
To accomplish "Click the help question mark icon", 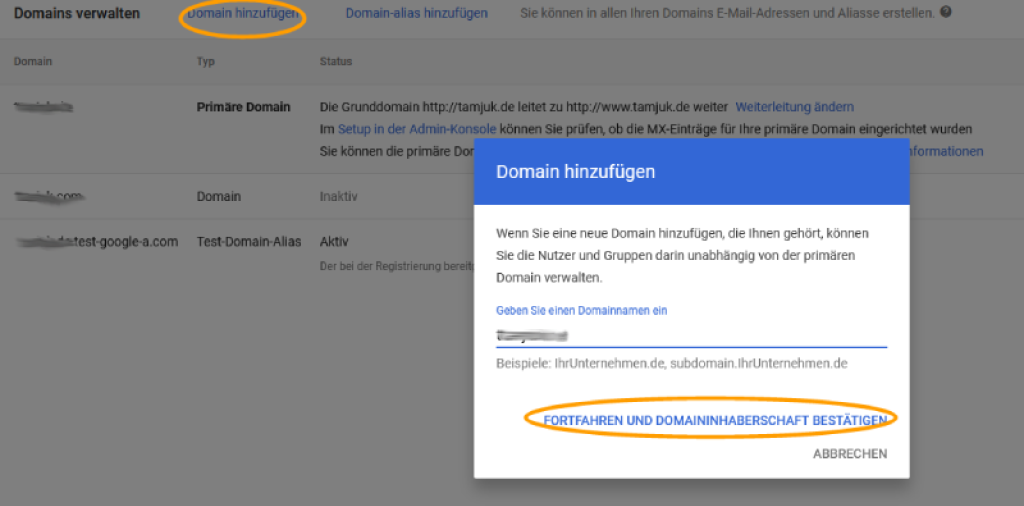I will click(945, 12).
